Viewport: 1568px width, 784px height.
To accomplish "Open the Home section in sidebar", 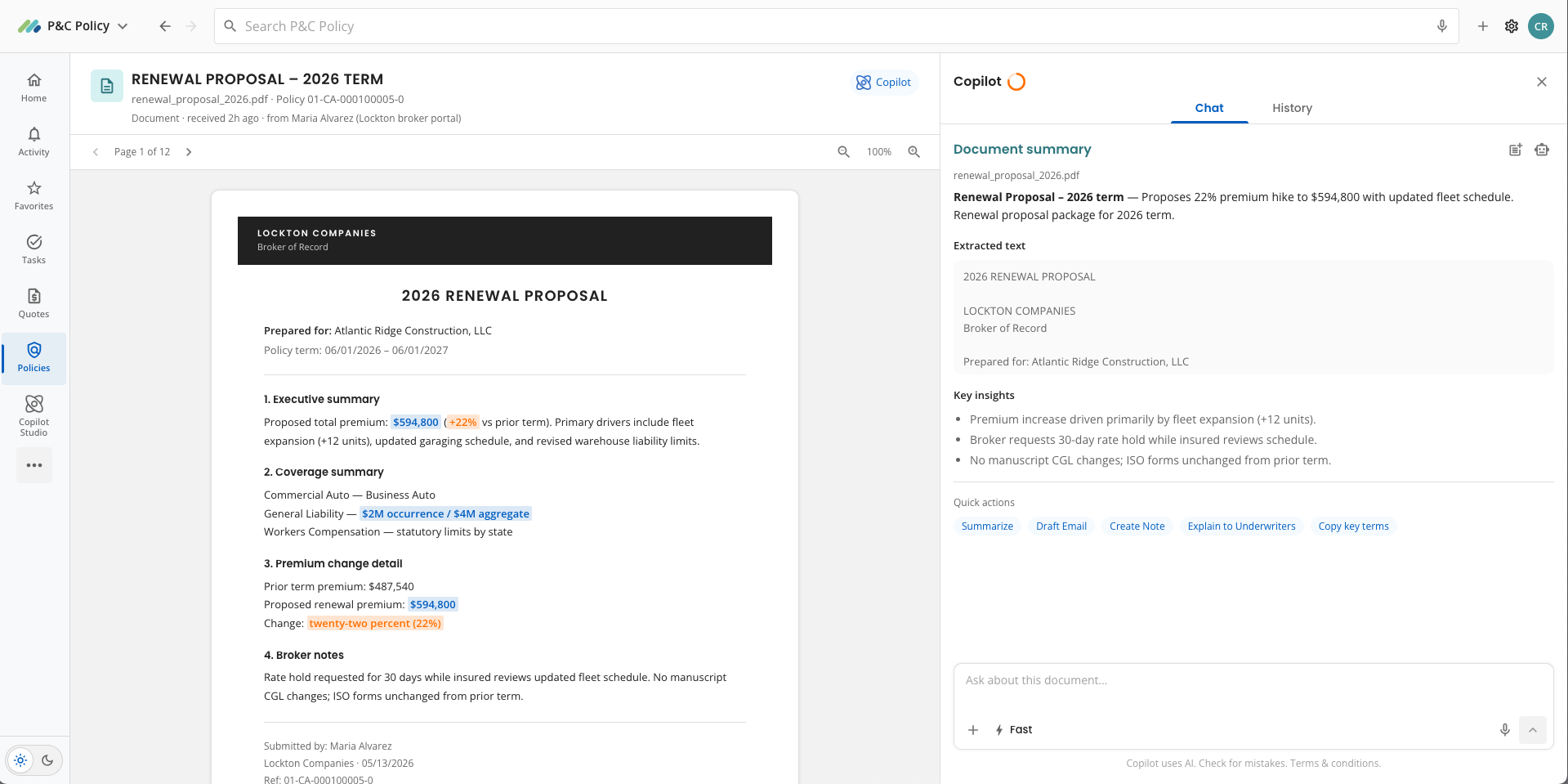I will click(x=34, y=87).
